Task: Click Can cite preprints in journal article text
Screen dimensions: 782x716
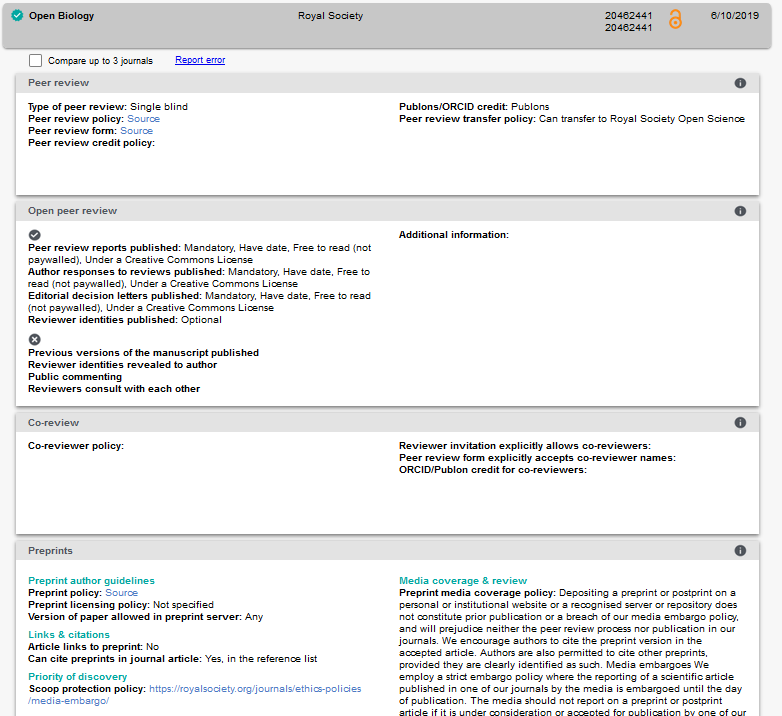Action: [x=173, y=659]
